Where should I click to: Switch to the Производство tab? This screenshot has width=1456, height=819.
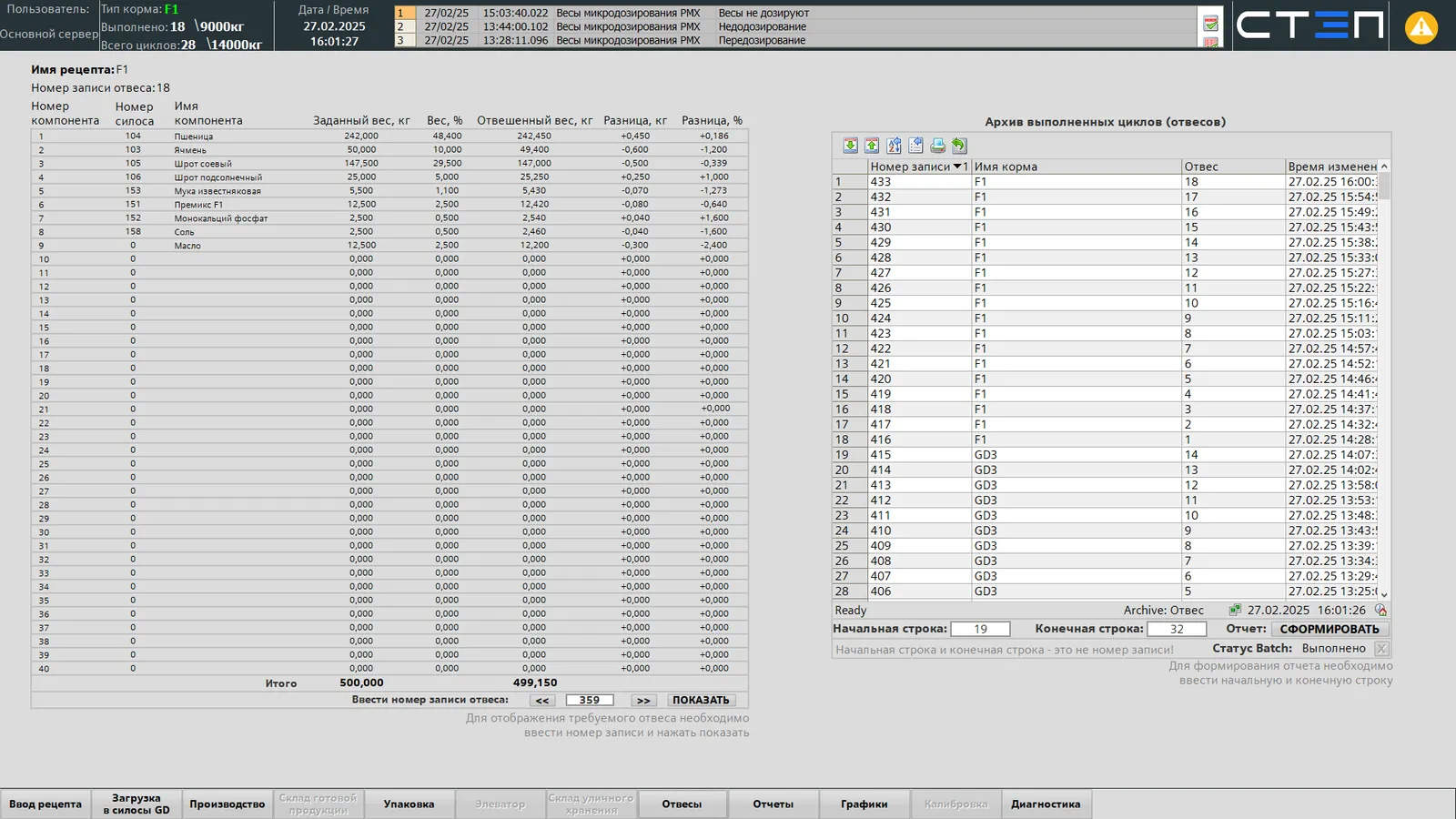227,804
